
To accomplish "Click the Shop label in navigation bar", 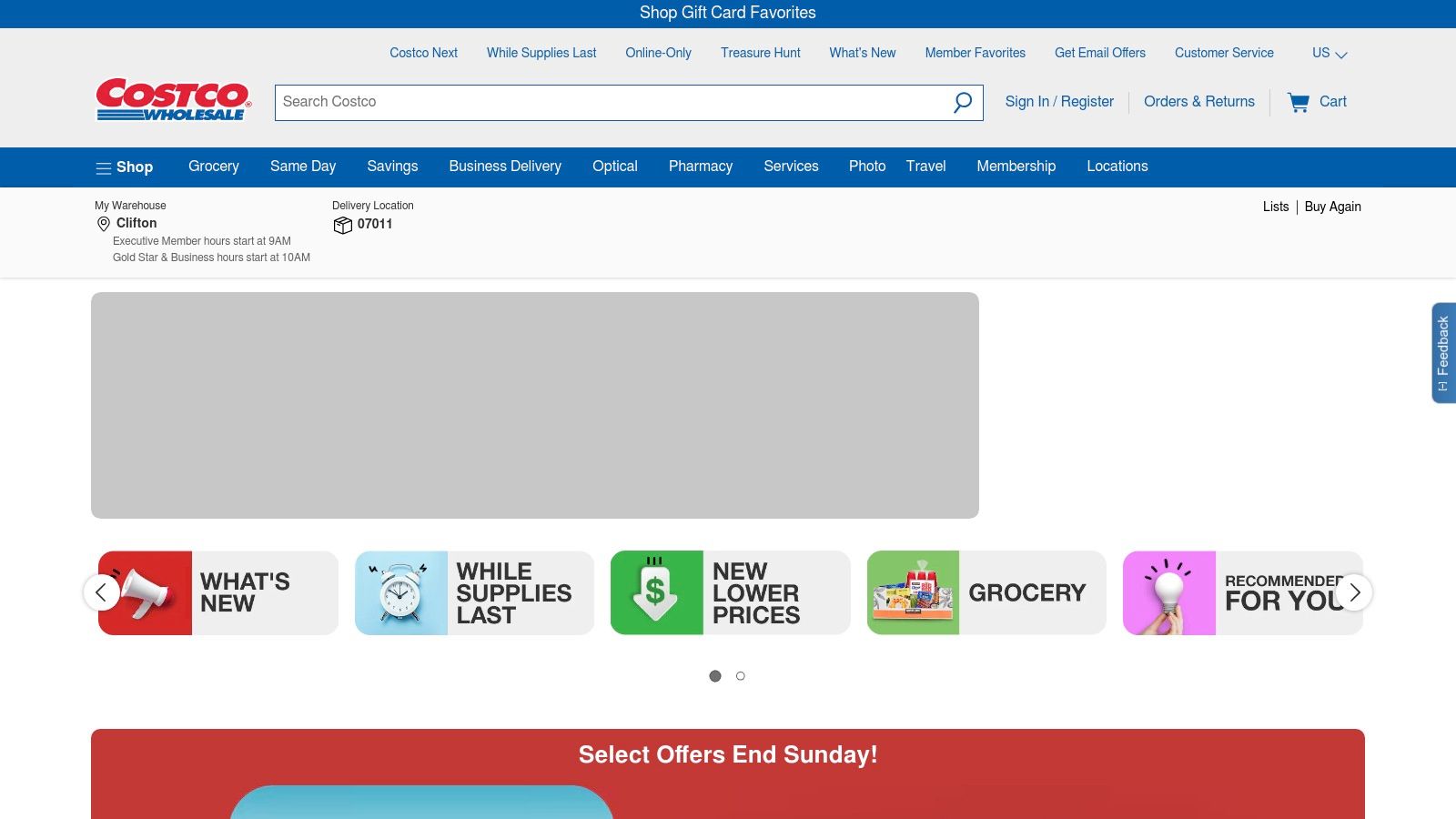I will pyautogui.click(x=135, y=167).
